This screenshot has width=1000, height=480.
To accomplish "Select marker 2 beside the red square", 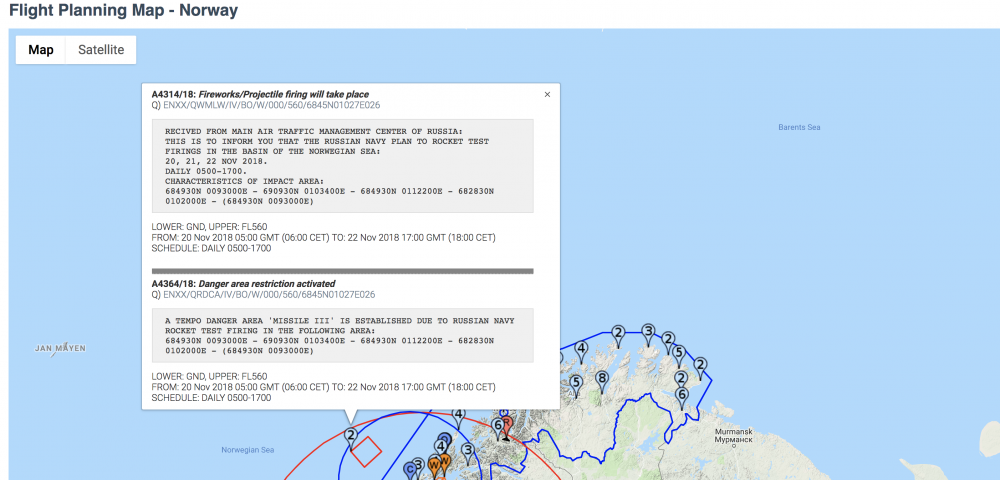I will point(351,435).
